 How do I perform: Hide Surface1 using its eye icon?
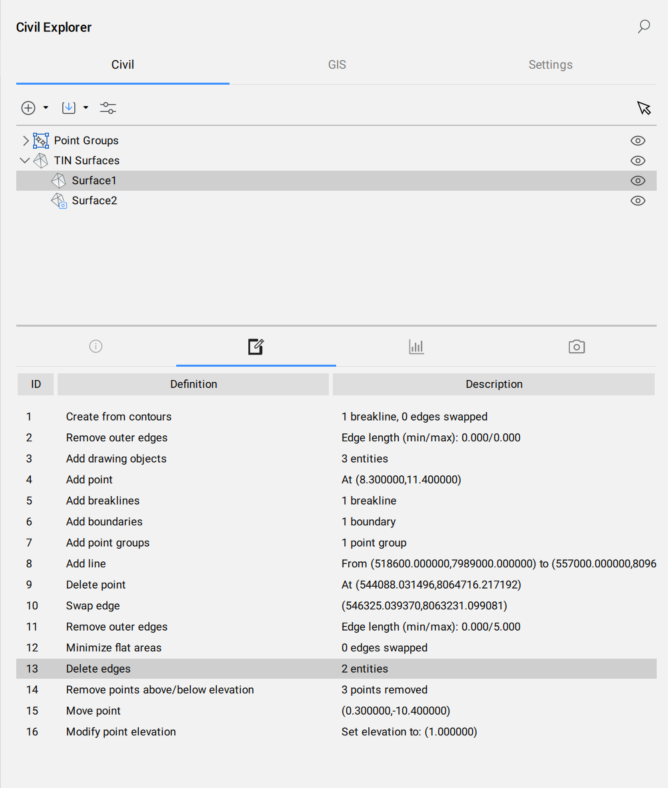pyautogui.click(x=637, y=181)
